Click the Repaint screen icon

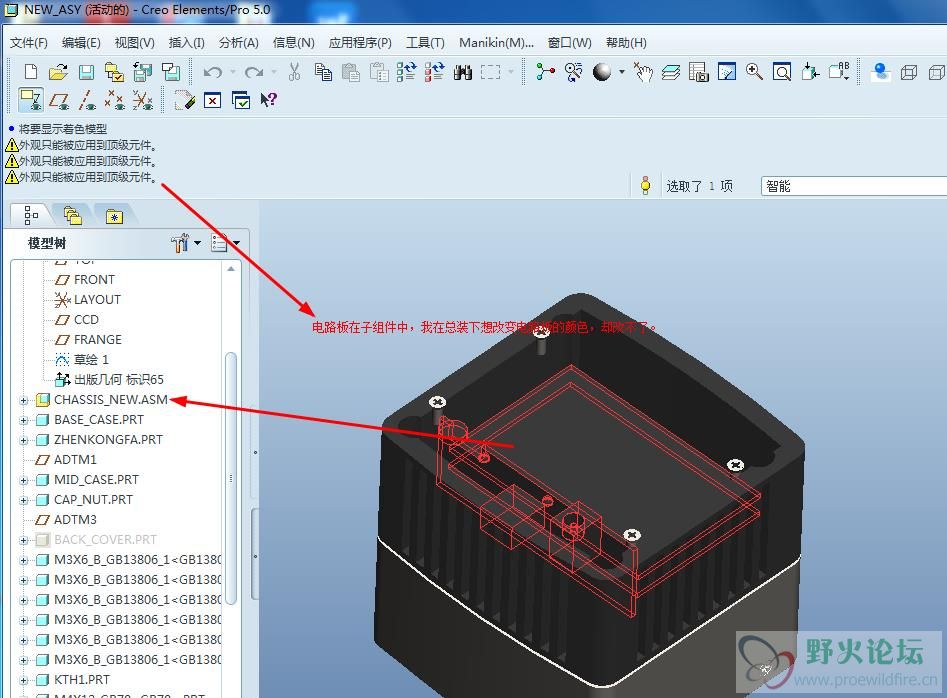click(727, 72)
